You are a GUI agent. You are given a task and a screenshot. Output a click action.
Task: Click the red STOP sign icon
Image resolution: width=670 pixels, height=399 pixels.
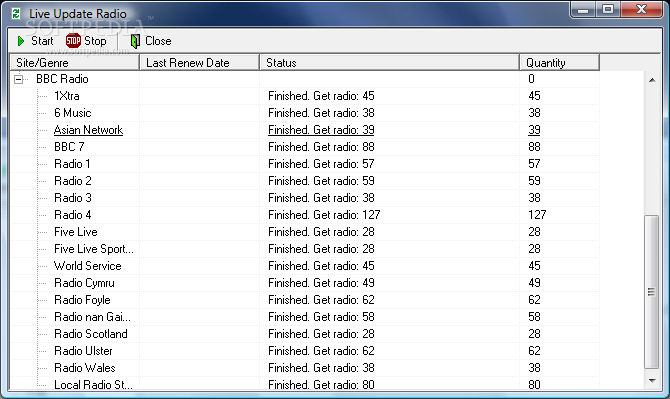[73, 41]
